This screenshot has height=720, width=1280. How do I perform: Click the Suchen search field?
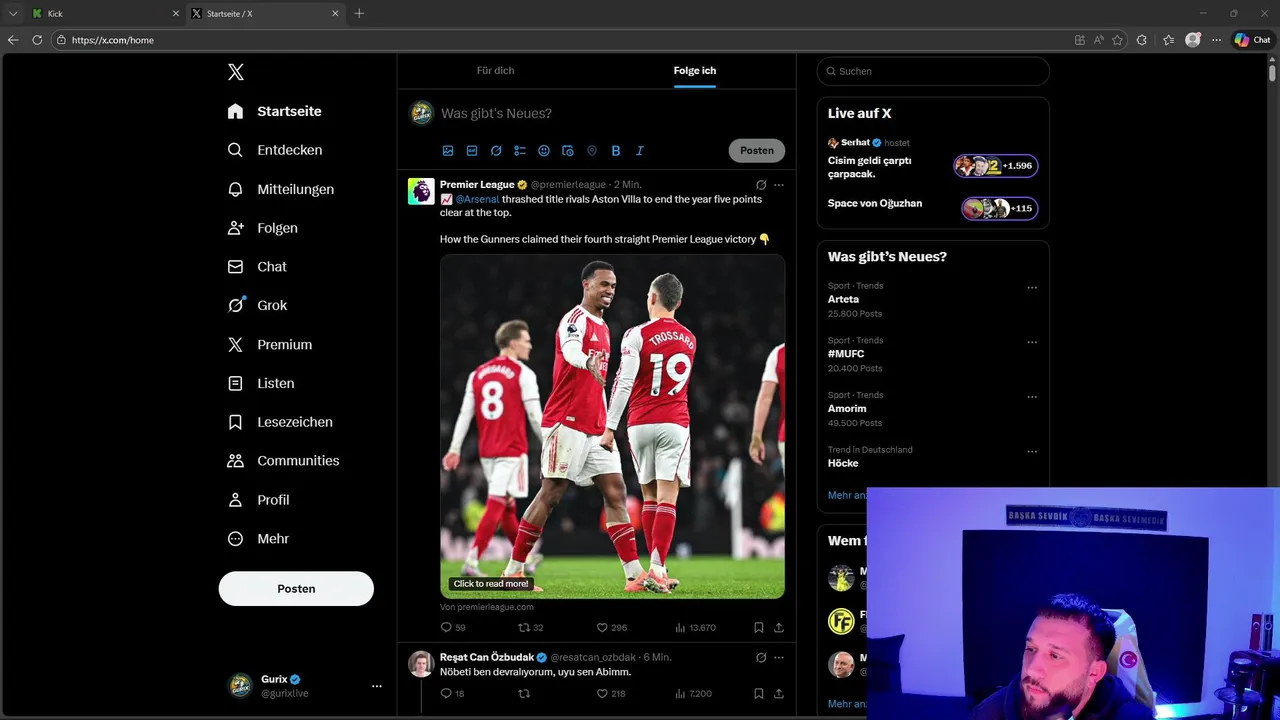933,71
